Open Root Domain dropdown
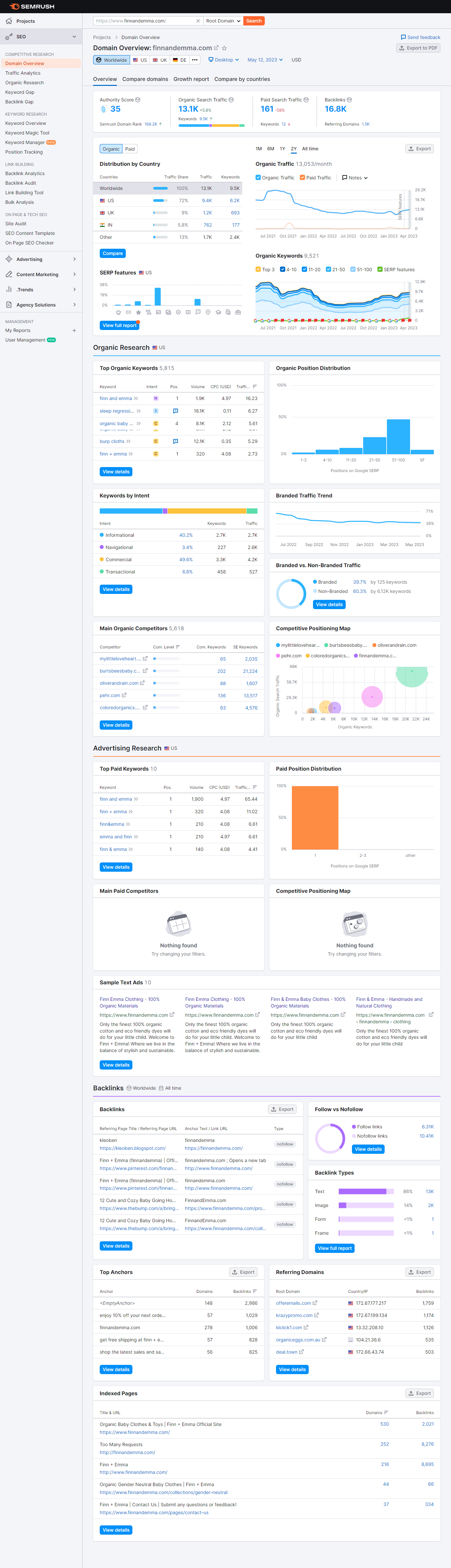This screenshot has height=1568, width=451. 224,21
